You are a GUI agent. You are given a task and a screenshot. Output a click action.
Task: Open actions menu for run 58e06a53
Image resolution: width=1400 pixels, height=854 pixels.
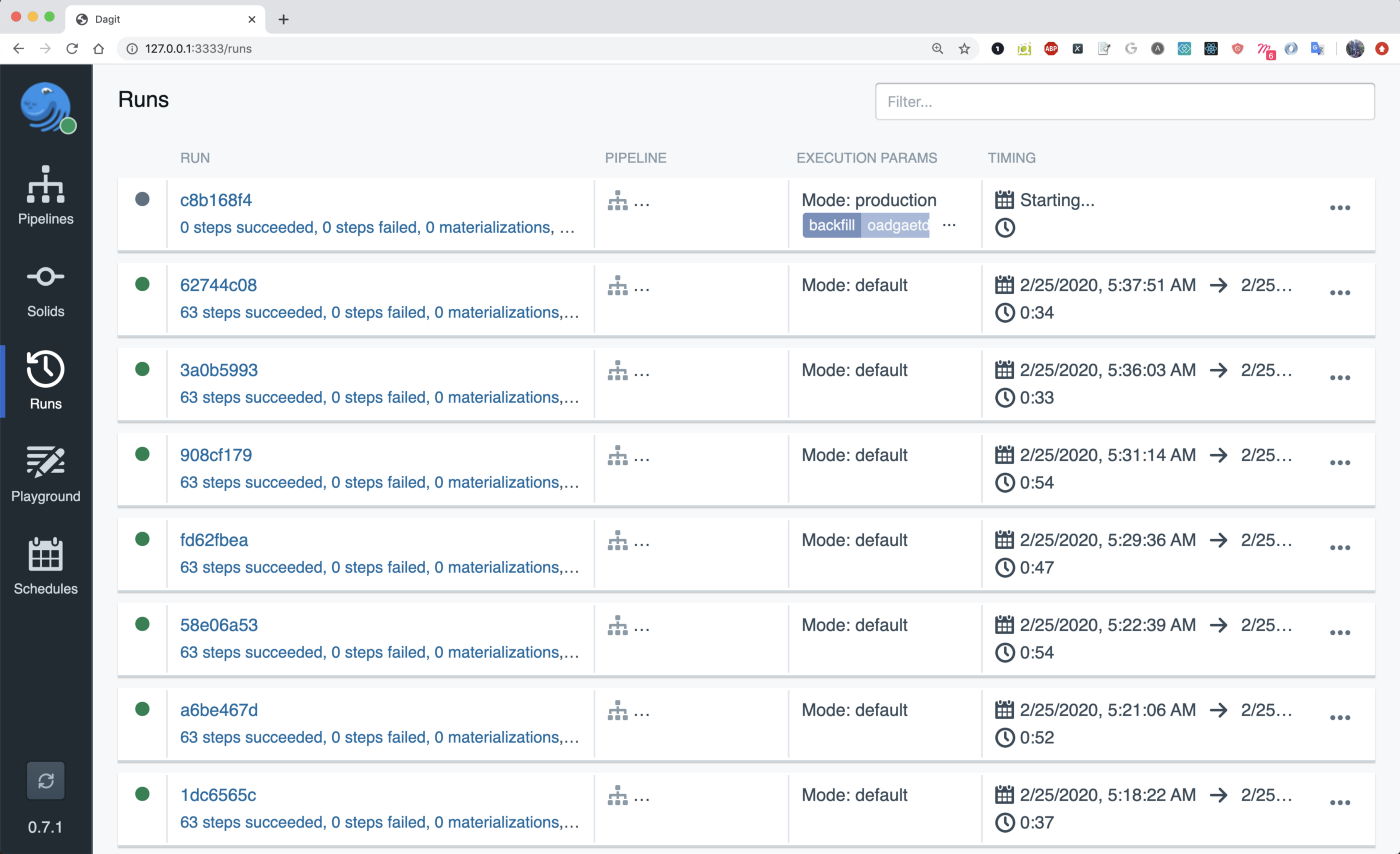pyautogui.click(x=1340, y=633)
